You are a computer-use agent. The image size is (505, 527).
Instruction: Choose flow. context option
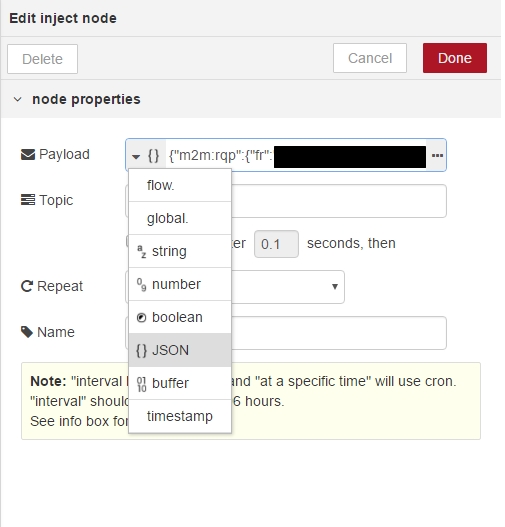180,186
